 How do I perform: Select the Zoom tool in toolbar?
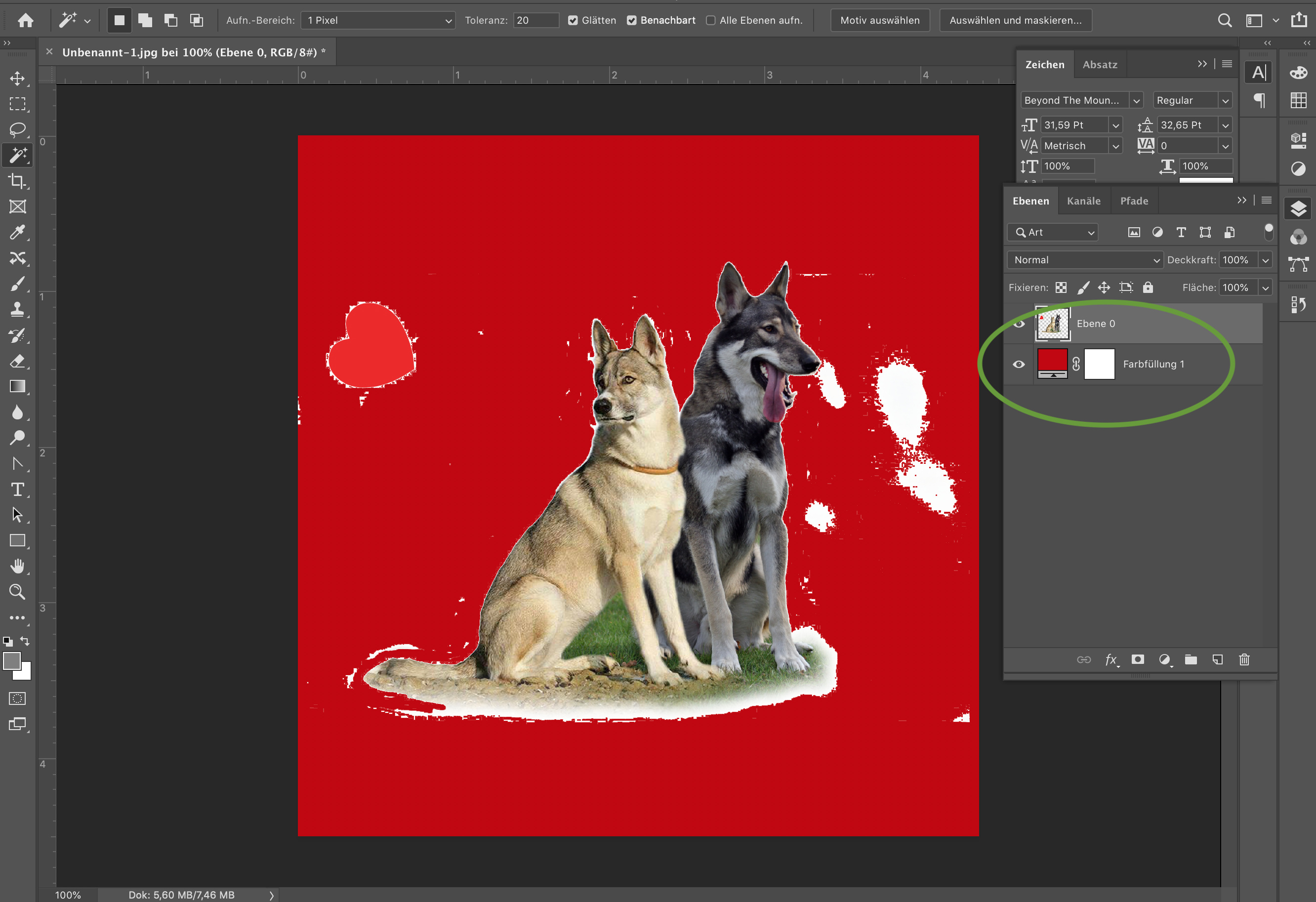pyautogui.click(x=17, y=592)
